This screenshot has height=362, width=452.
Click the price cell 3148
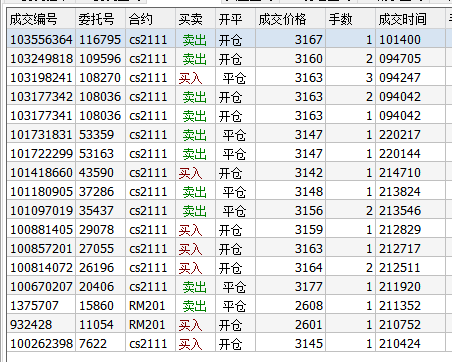(x=309, y=192)
